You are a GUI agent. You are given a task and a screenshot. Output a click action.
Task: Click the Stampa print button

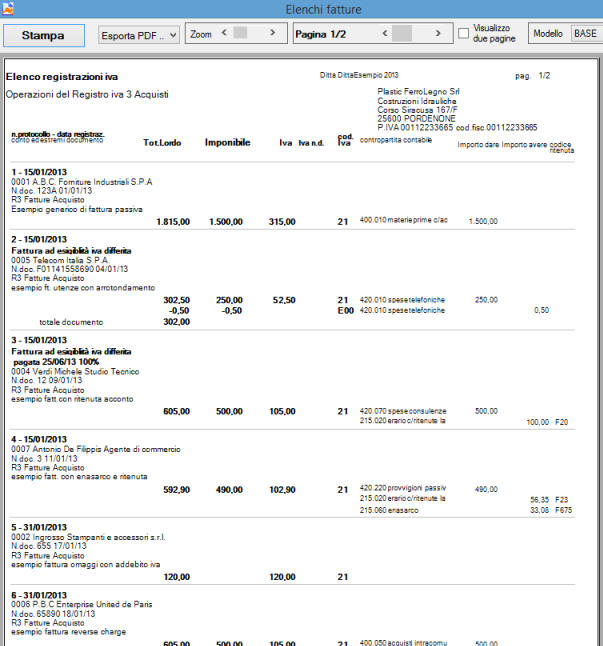pyautogui.click(x=44, y=35)
